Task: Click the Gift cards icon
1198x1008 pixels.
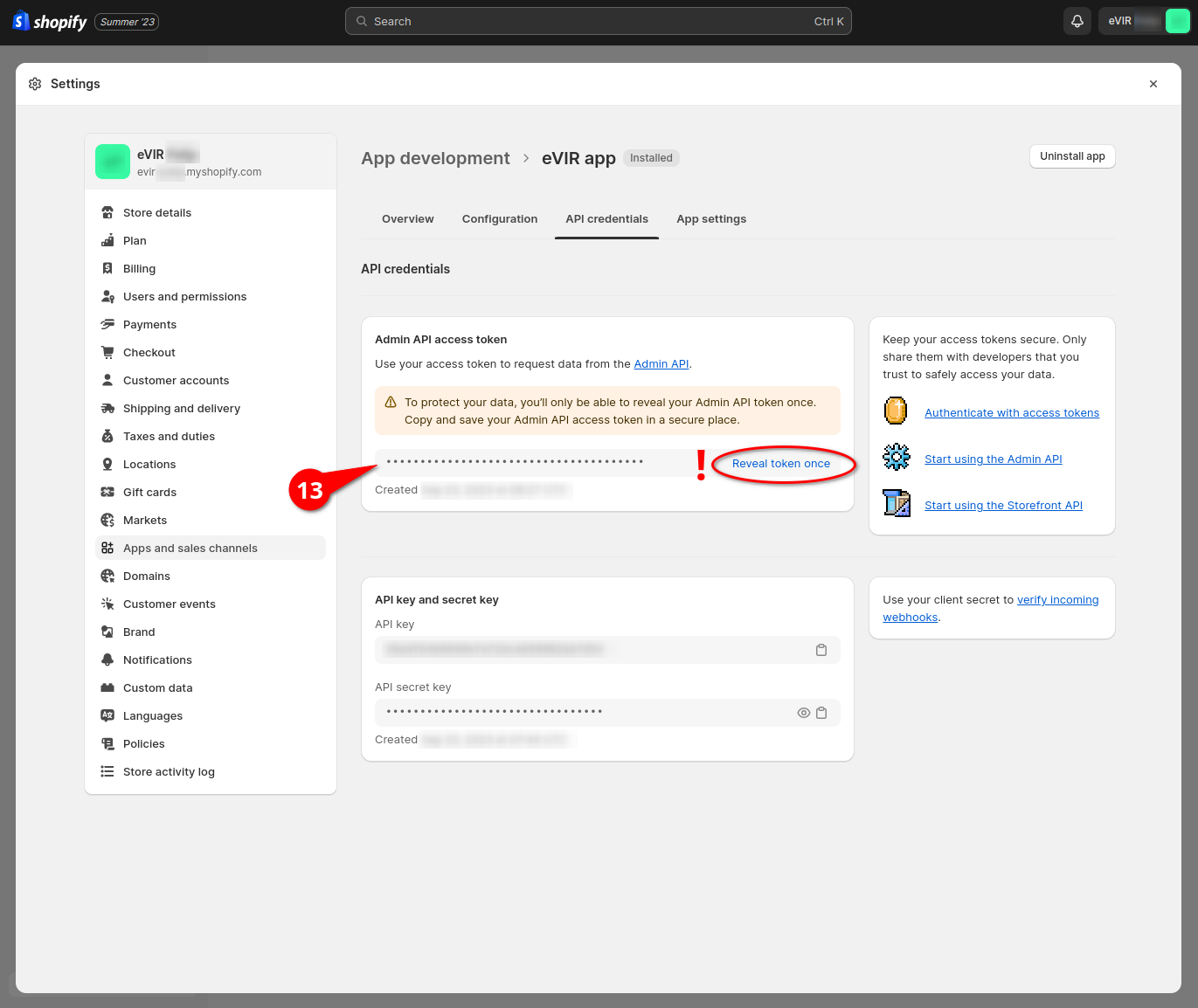Action: [x=107, y=492]
